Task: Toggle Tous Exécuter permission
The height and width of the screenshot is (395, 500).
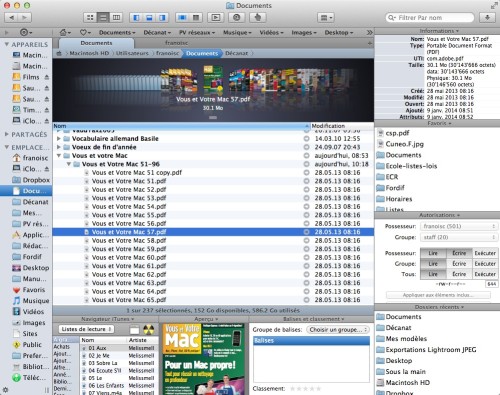Action: coord(485,274)
